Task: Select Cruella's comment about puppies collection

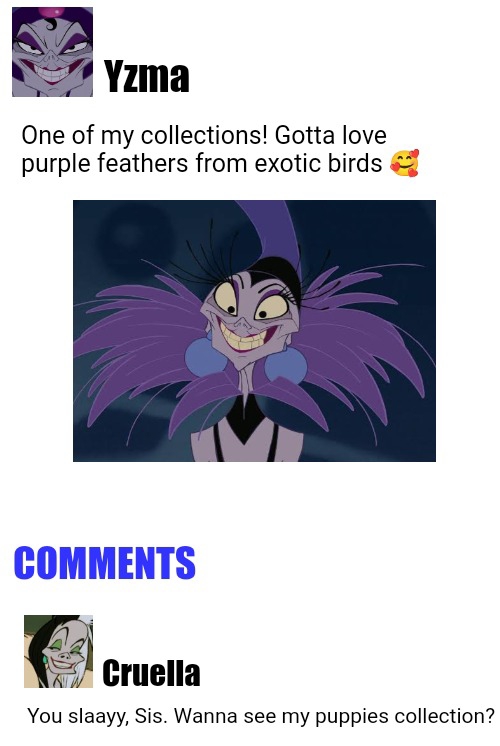Action: tap(261, 716)
